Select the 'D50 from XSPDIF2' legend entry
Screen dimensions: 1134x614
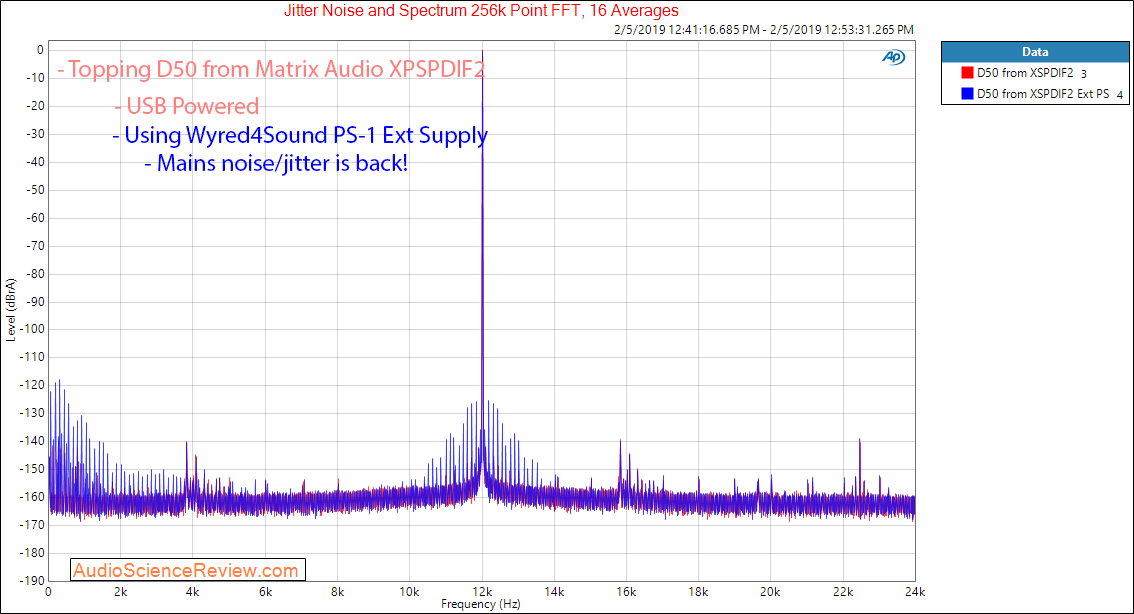click(1025, 73)
